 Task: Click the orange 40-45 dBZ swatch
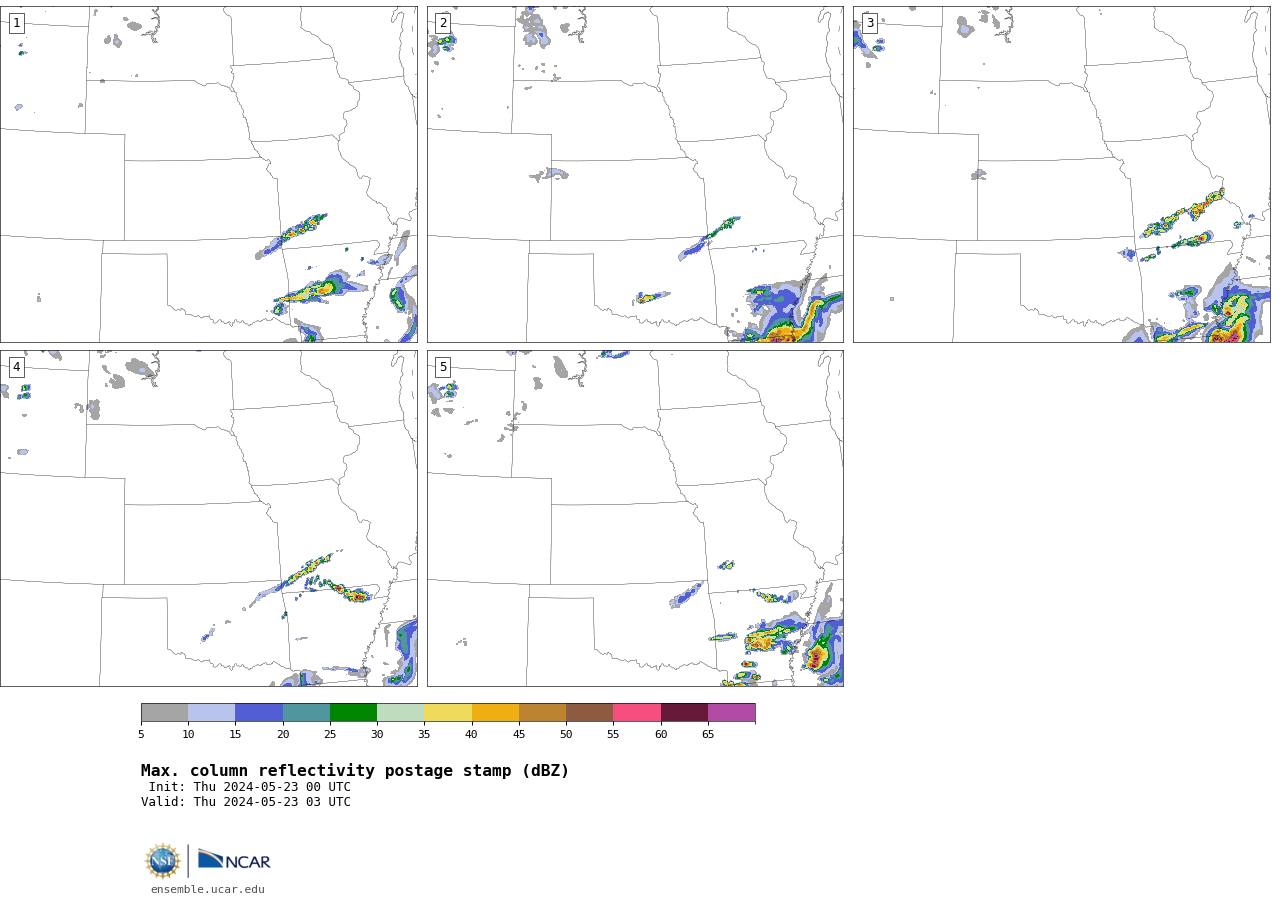click(x=495, y=713)
